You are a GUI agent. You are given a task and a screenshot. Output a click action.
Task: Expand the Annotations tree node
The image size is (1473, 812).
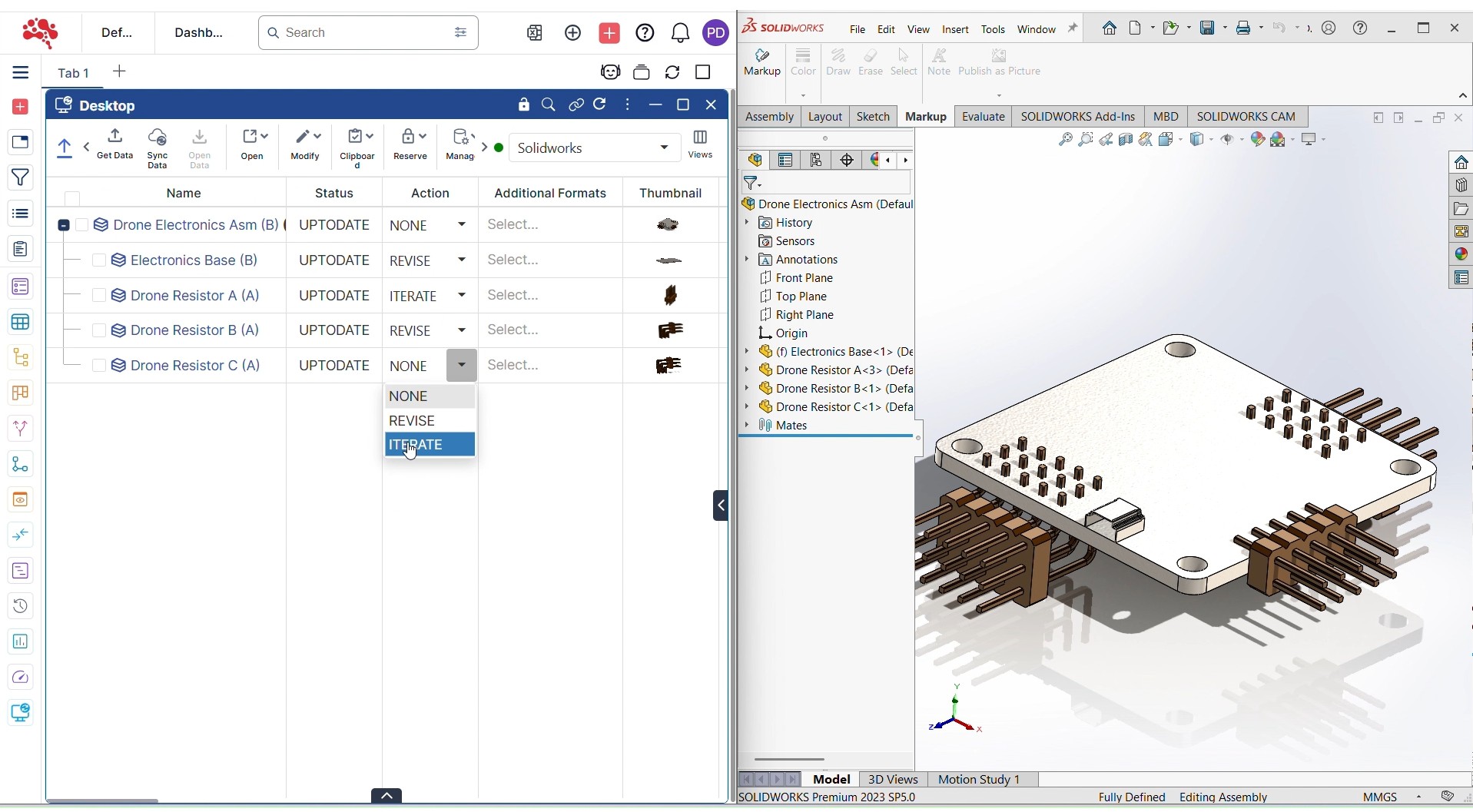(747, 260)
